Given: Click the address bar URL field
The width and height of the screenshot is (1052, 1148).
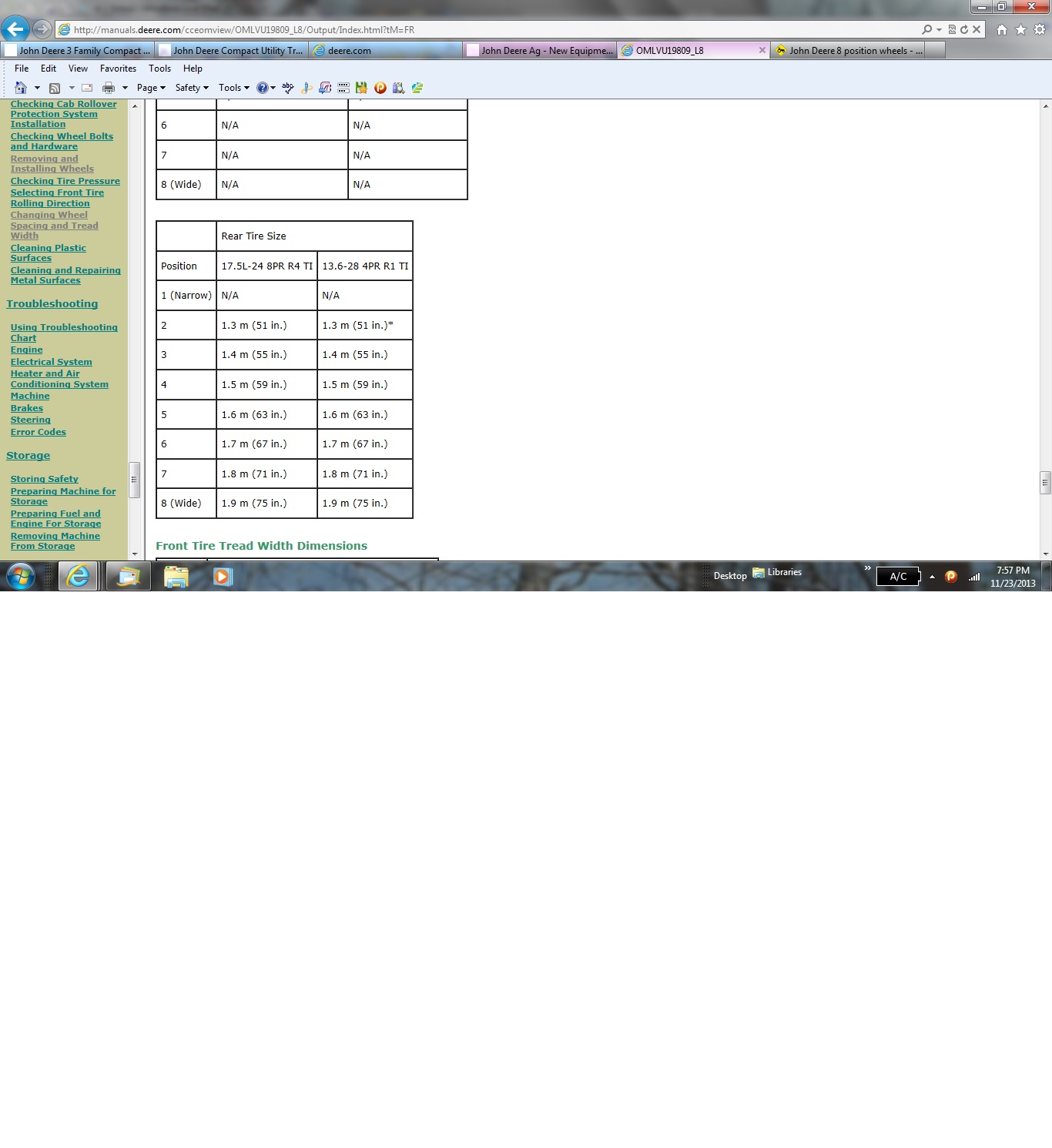Looking at the screenshot, I should pos(493,30).
